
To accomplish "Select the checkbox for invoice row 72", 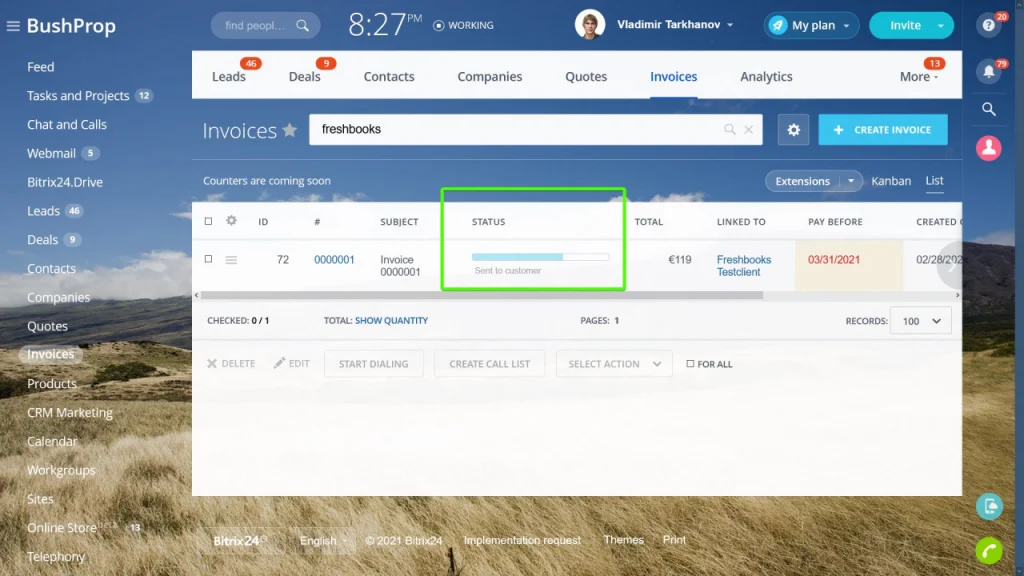I will (x=206, y=260).
